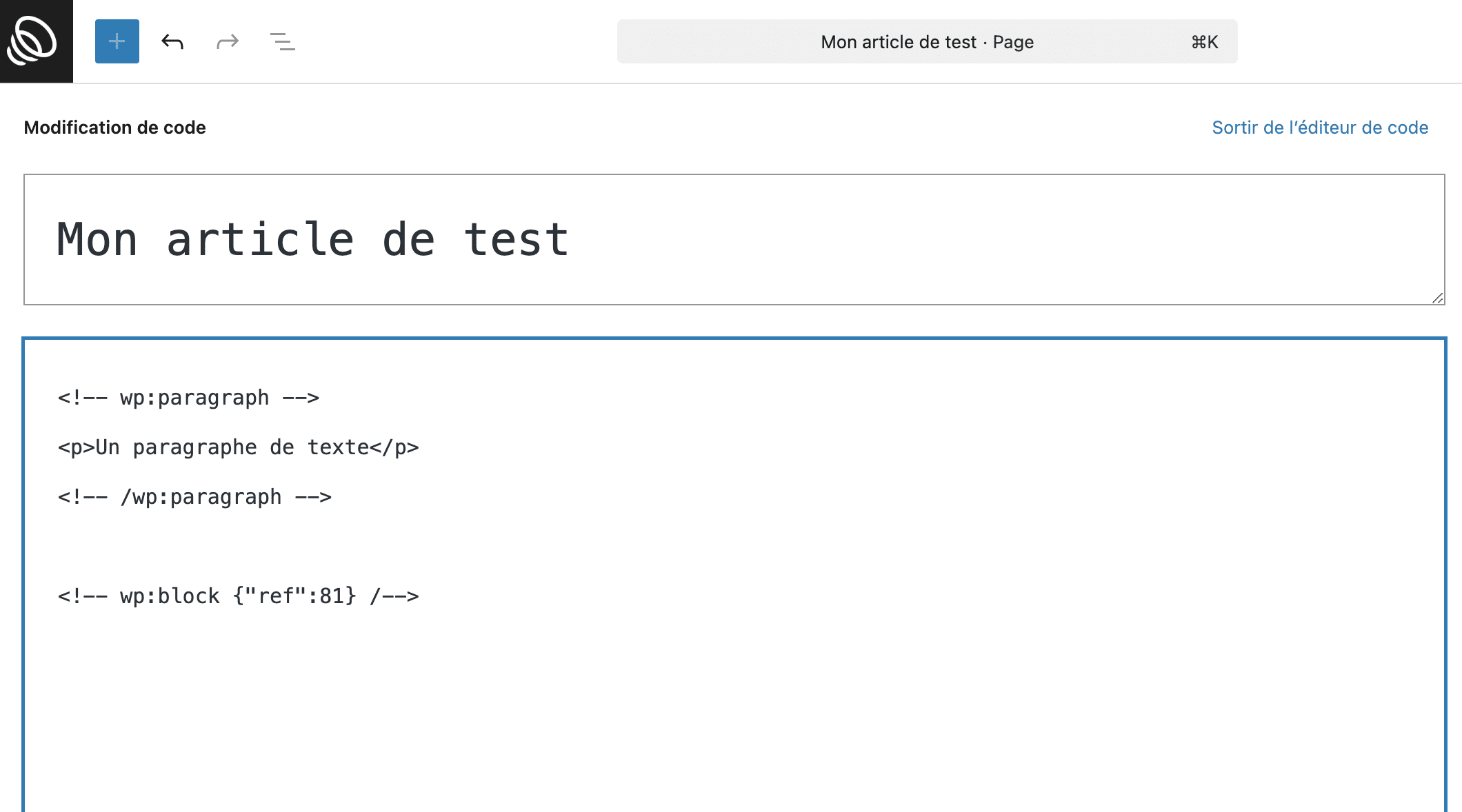Click the ⌘K shortcut indicator
The width and height of the screenshot is (1462, 812).
coord(1205,42)
